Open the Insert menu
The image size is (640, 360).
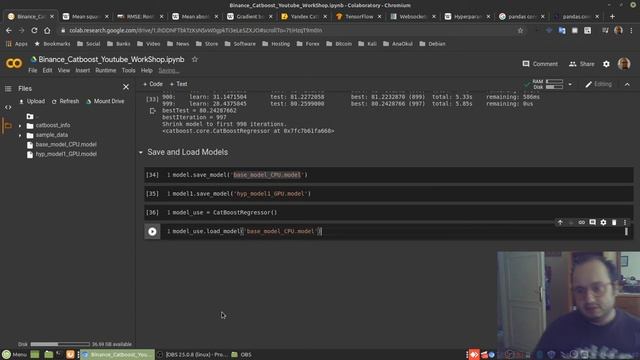pos(82,71)
